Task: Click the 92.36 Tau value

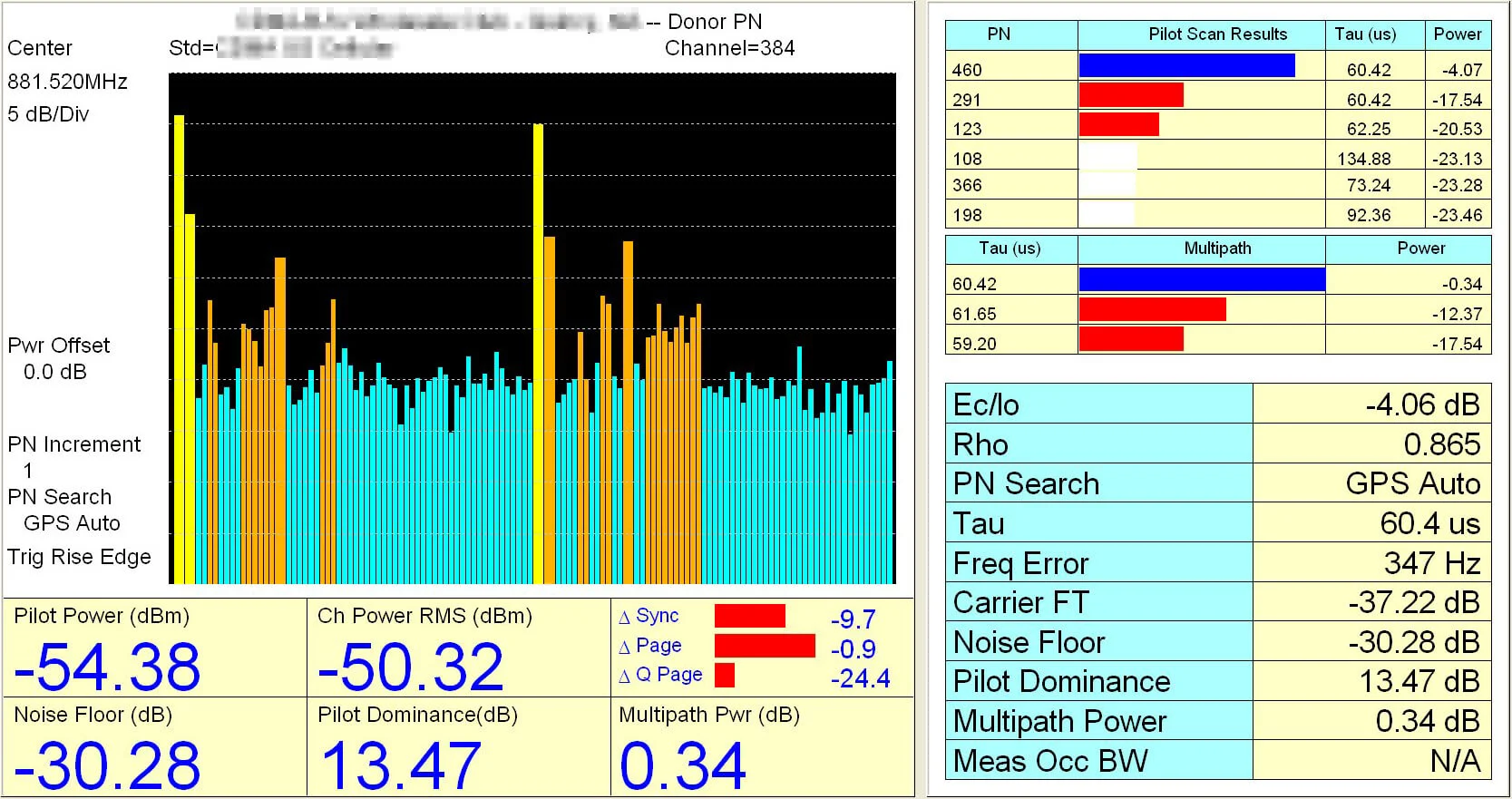Action: 1369,215
